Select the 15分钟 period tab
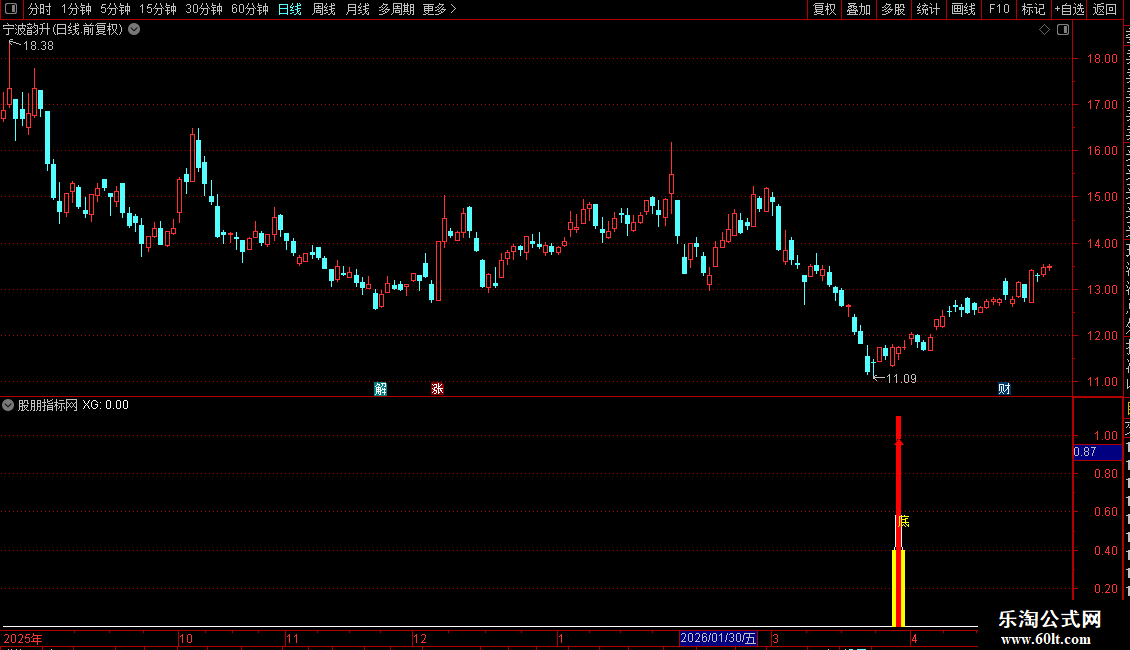1130x650 pixels. 158,9
